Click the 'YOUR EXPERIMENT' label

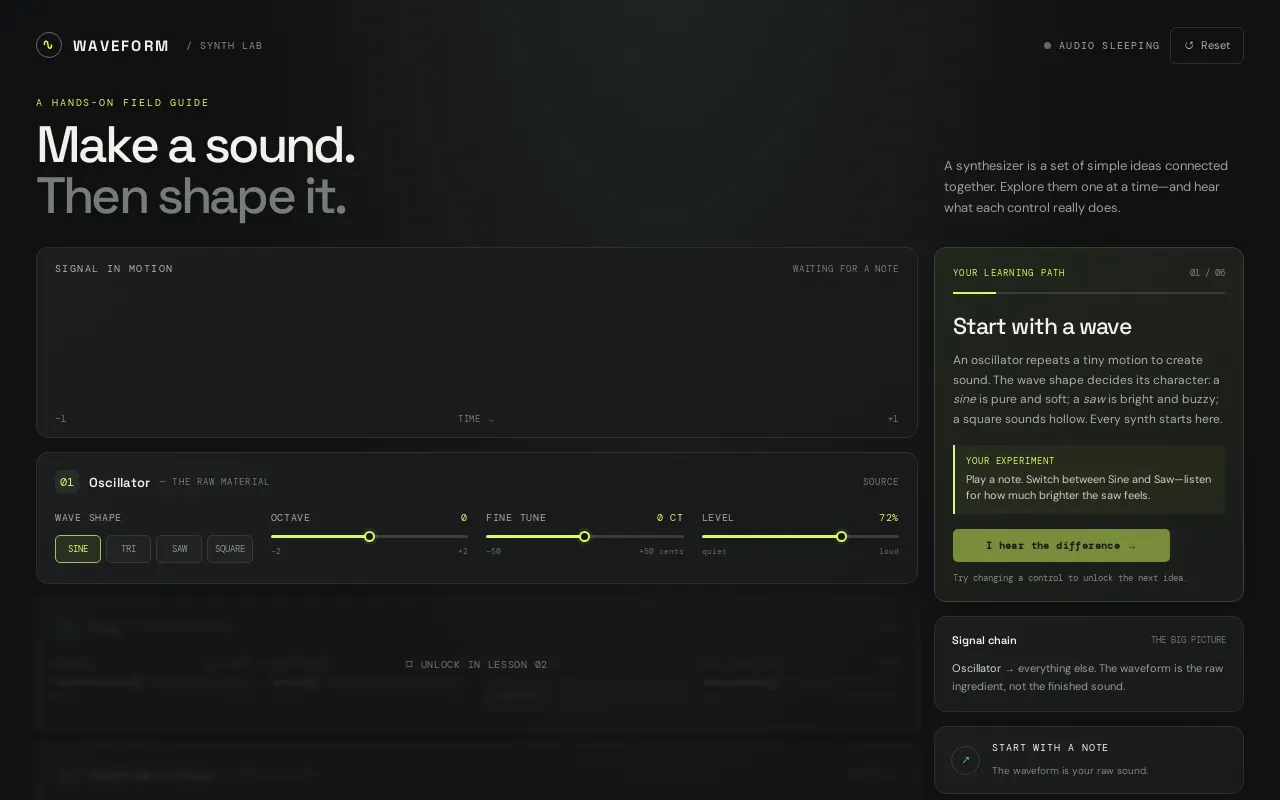pos(1010,461)
